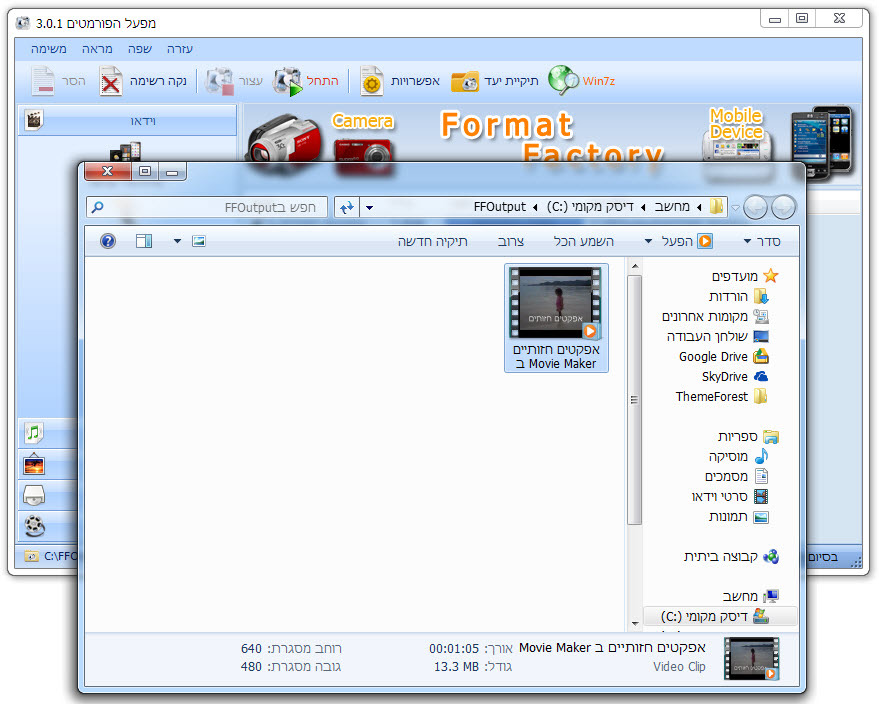Click the navigation pane scroll-down arrow
Image resolution: width=879 pixels, height=704 pixels.
point(635,623)
